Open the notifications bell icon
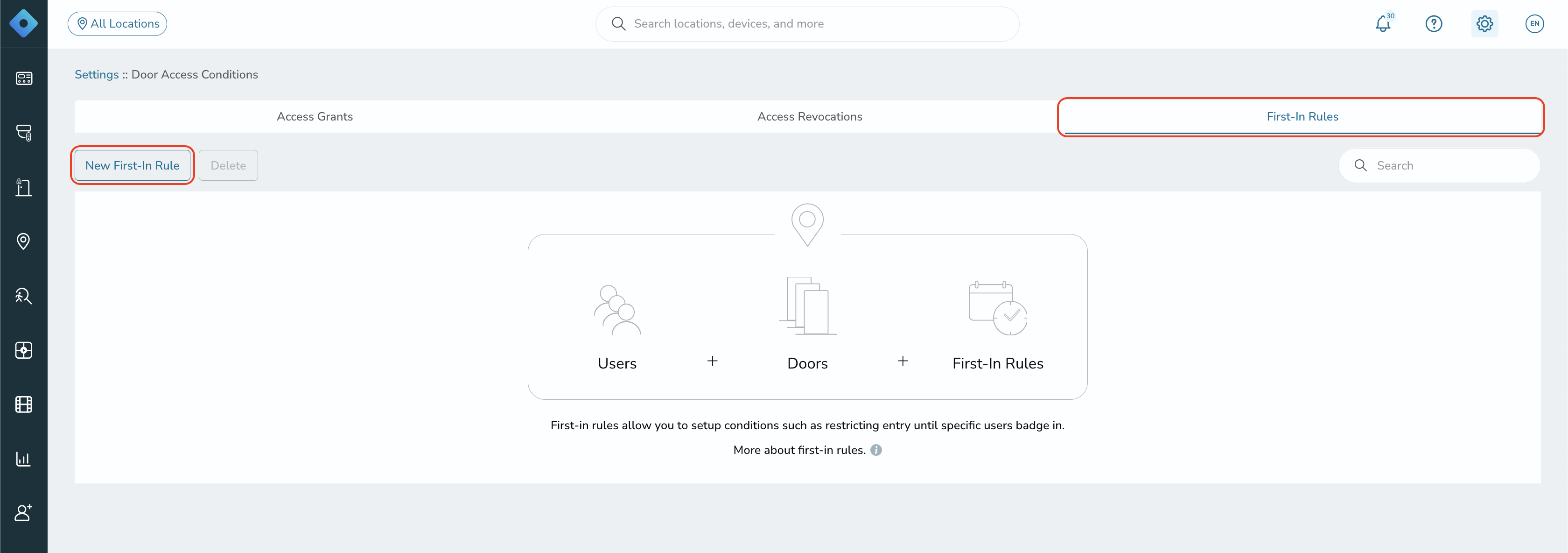Screen dimensions: 1568x553 tap(1383, 24)
